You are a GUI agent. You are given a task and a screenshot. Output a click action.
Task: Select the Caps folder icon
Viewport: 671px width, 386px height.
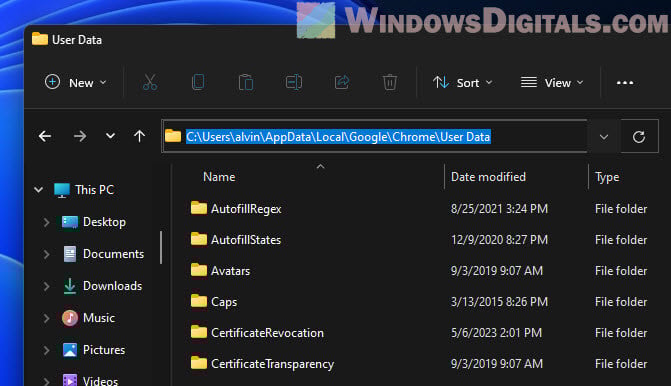(x=199, y=301)
